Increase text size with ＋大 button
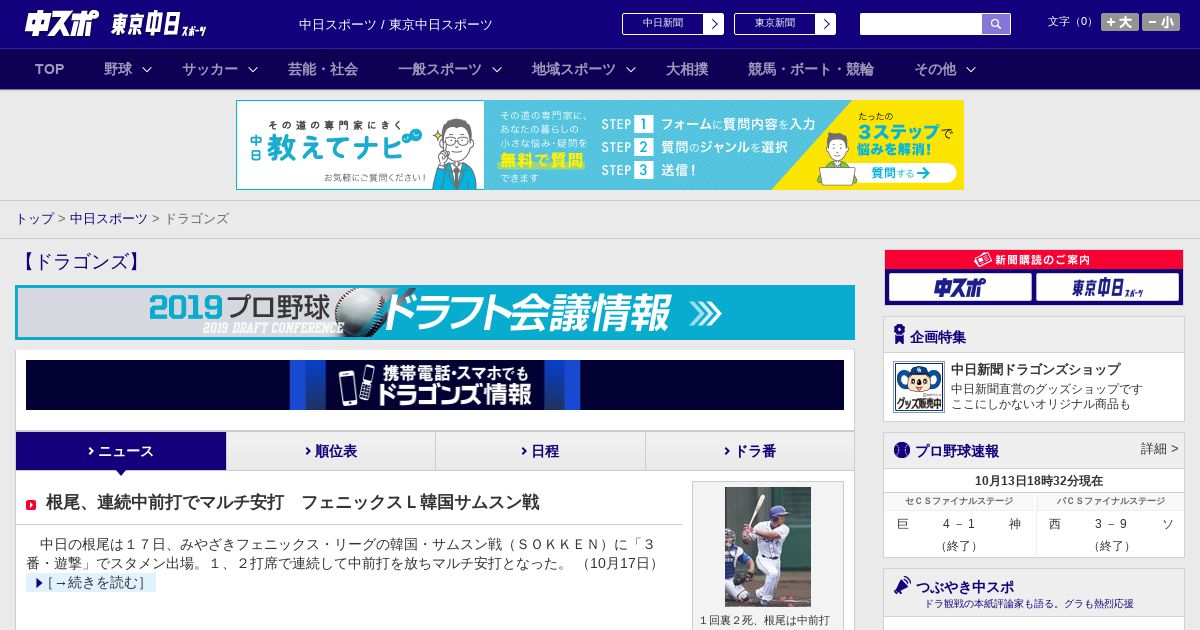1200x630 pixels. pyautogui.click(x=1119, y=22)
